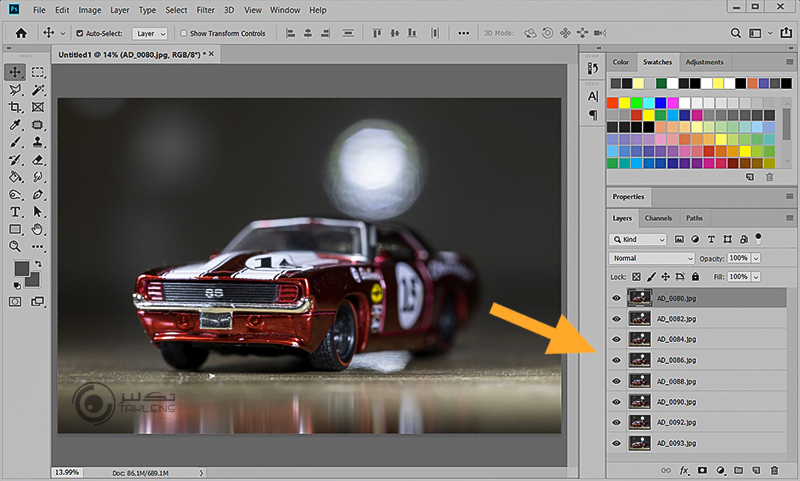Image resolution: width=800 pixels, height=481 pixels.
Task: Pick the red swatch color
Action: tap(613, 102)
